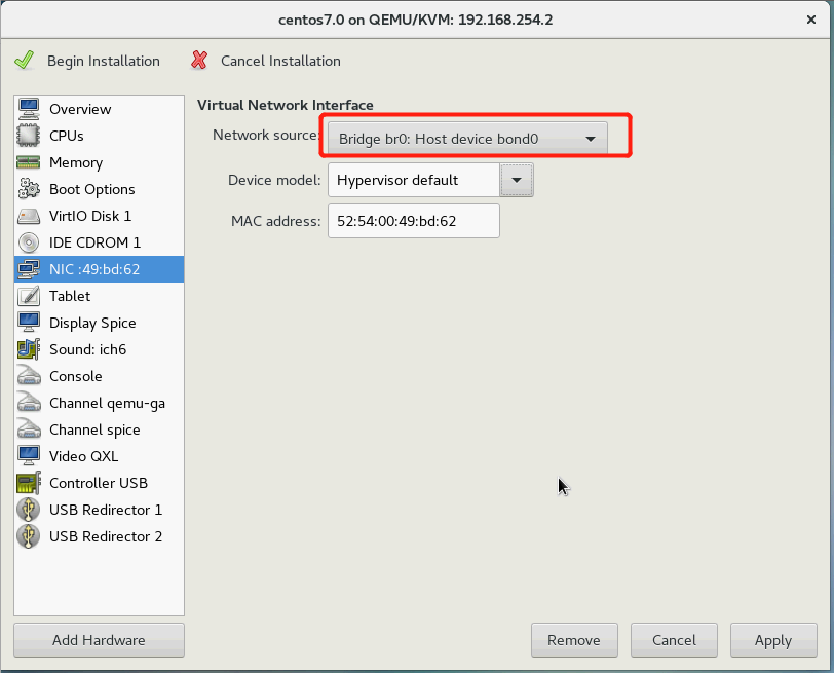Open the Boot Options entry
The image size is (834, 673).
(99, 189)
